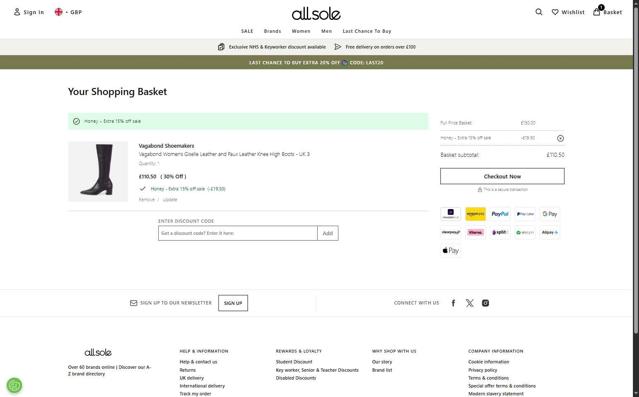The width and height of the screenshot is (639, 397).
Task: Open the Women menu
Action: click(301, 31)
